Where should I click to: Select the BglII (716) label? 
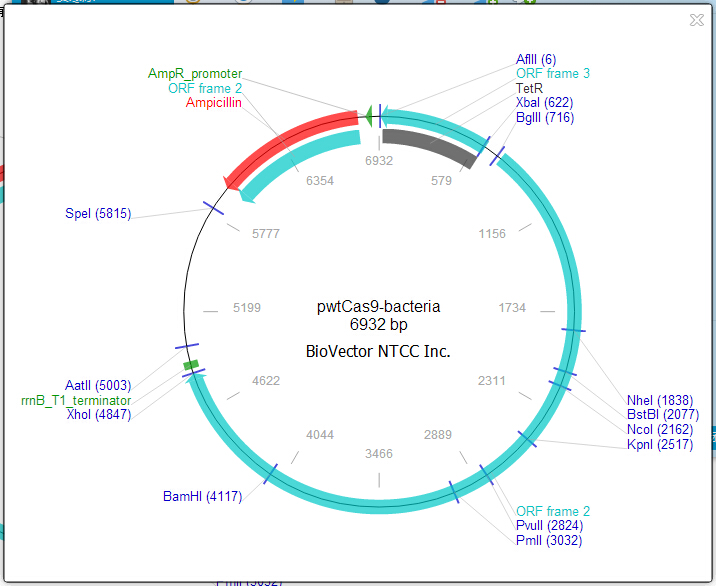[x=545, y=118]
